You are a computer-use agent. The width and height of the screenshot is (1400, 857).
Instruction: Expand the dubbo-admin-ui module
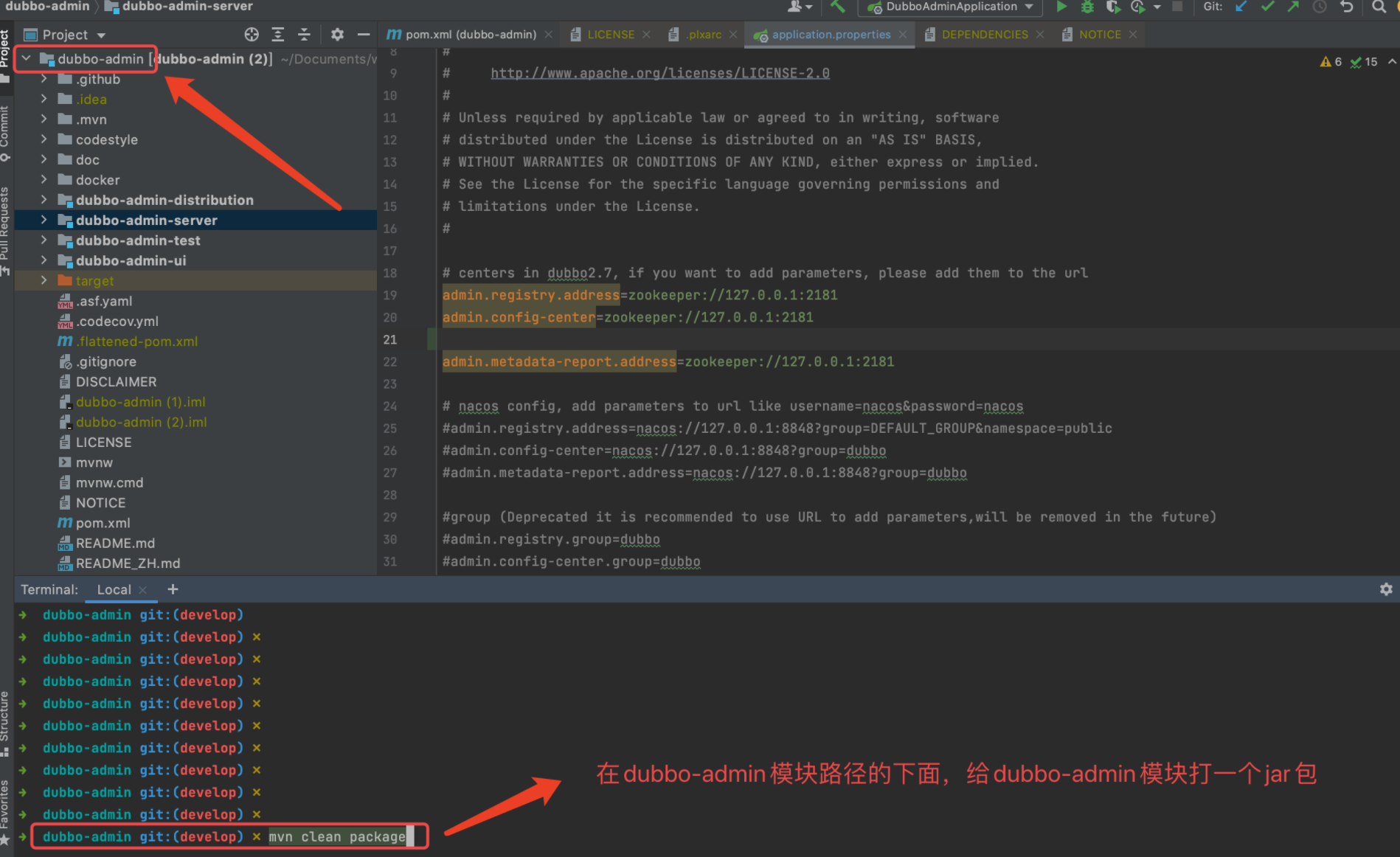[x=44, y=260]
